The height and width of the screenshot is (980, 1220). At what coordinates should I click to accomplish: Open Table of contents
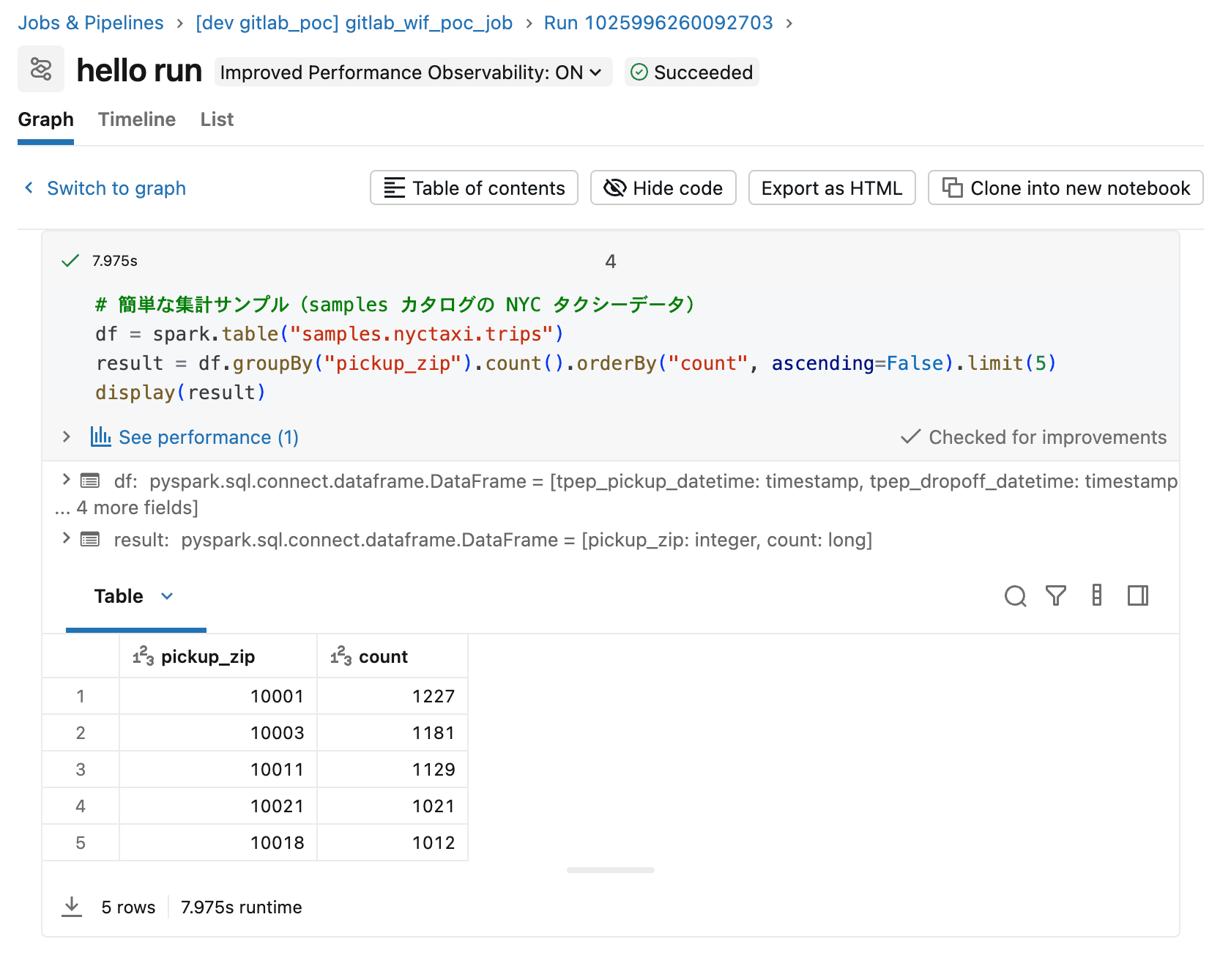475,188
